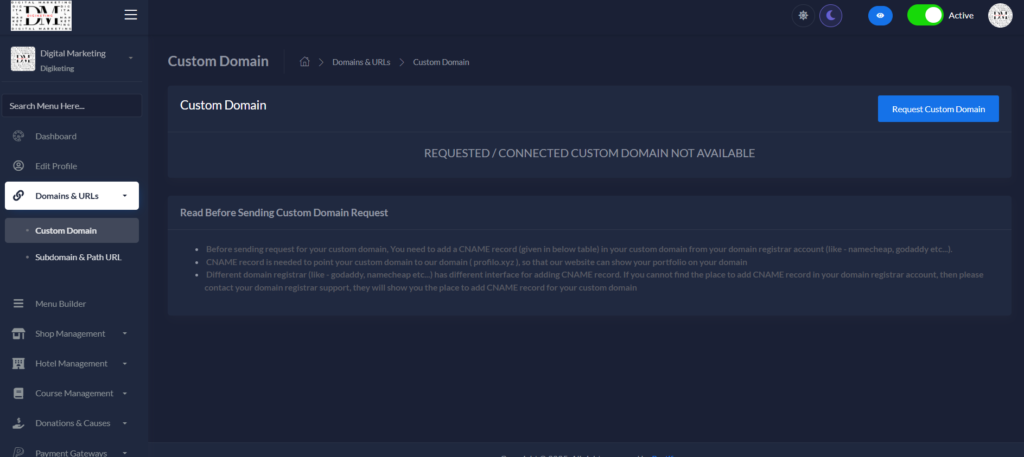Open Dashboard menu item
The height and width of the screenshot is (457, 1024).
[x=72, y=136]
